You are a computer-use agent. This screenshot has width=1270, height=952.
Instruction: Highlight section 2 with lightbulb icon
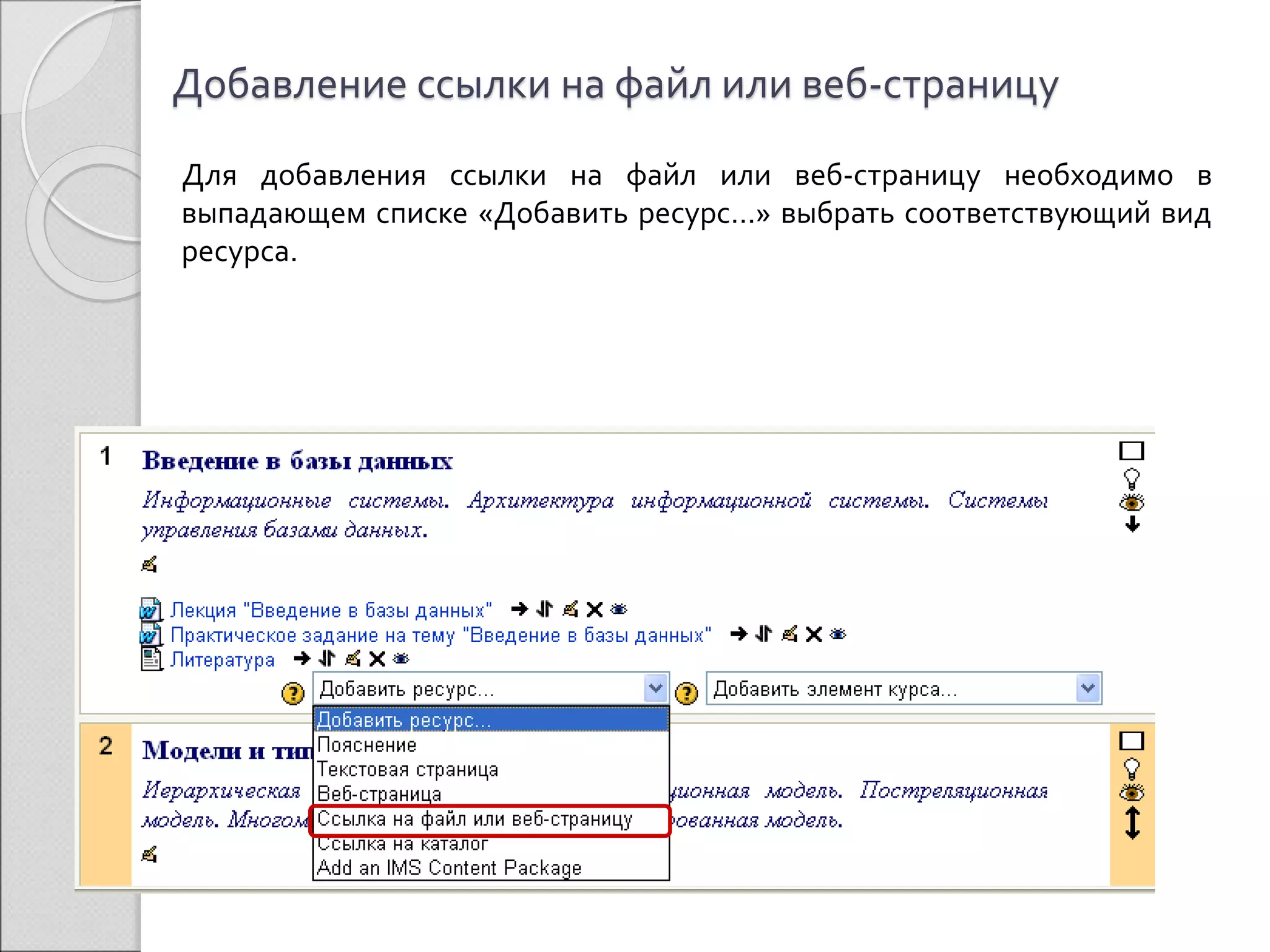point(1132,769)
